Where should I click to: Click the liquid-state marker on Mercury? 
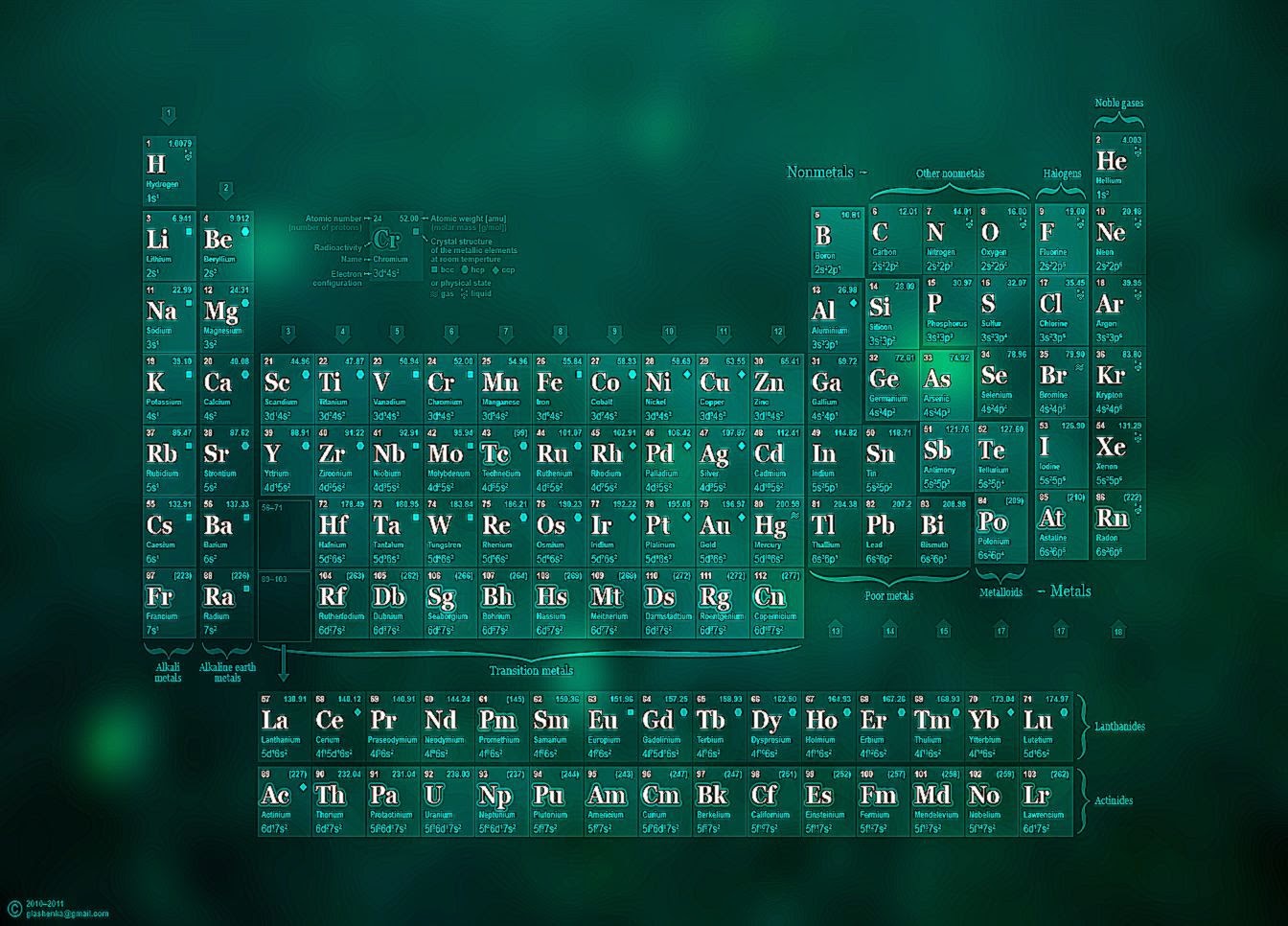pyautogui.click(x=794, y=516)
